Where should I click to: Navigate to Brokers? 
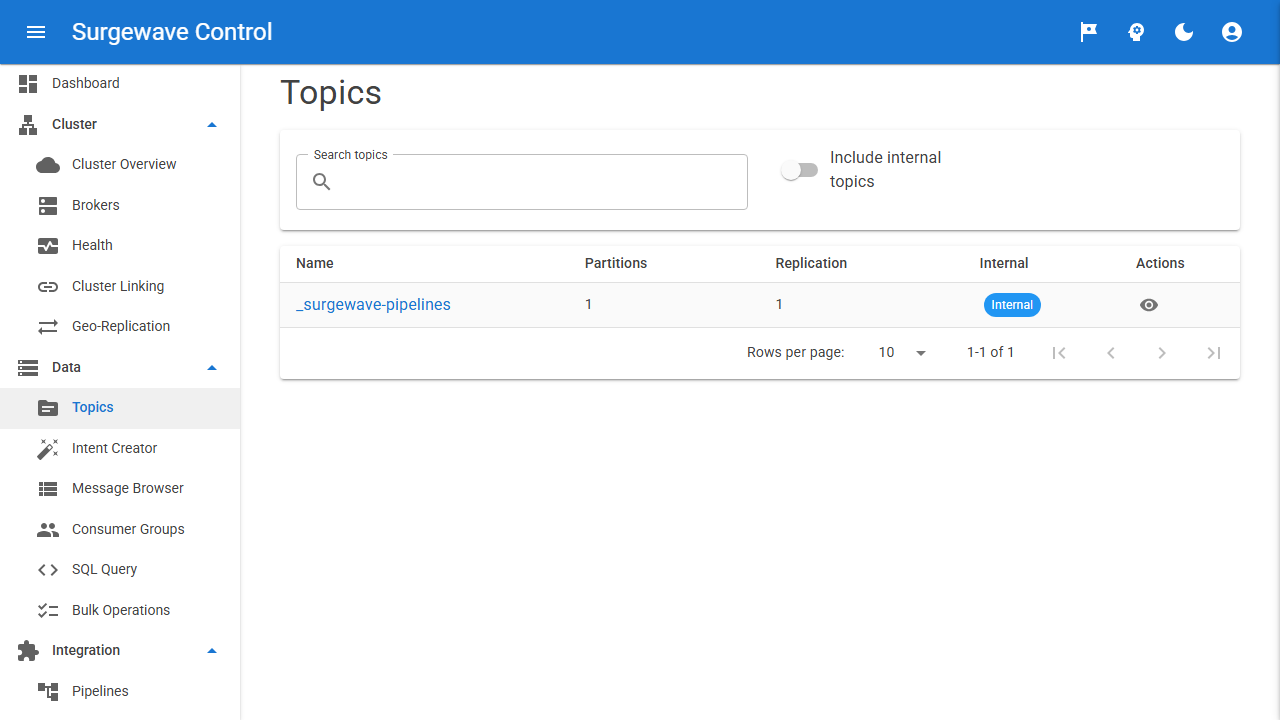click(x=120, y=205)
